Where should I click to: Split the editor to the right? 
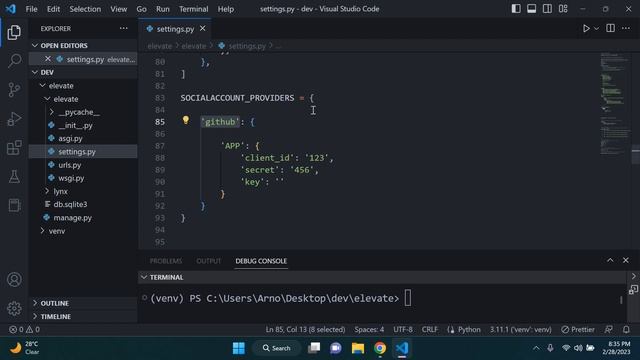tap(610, 28)
